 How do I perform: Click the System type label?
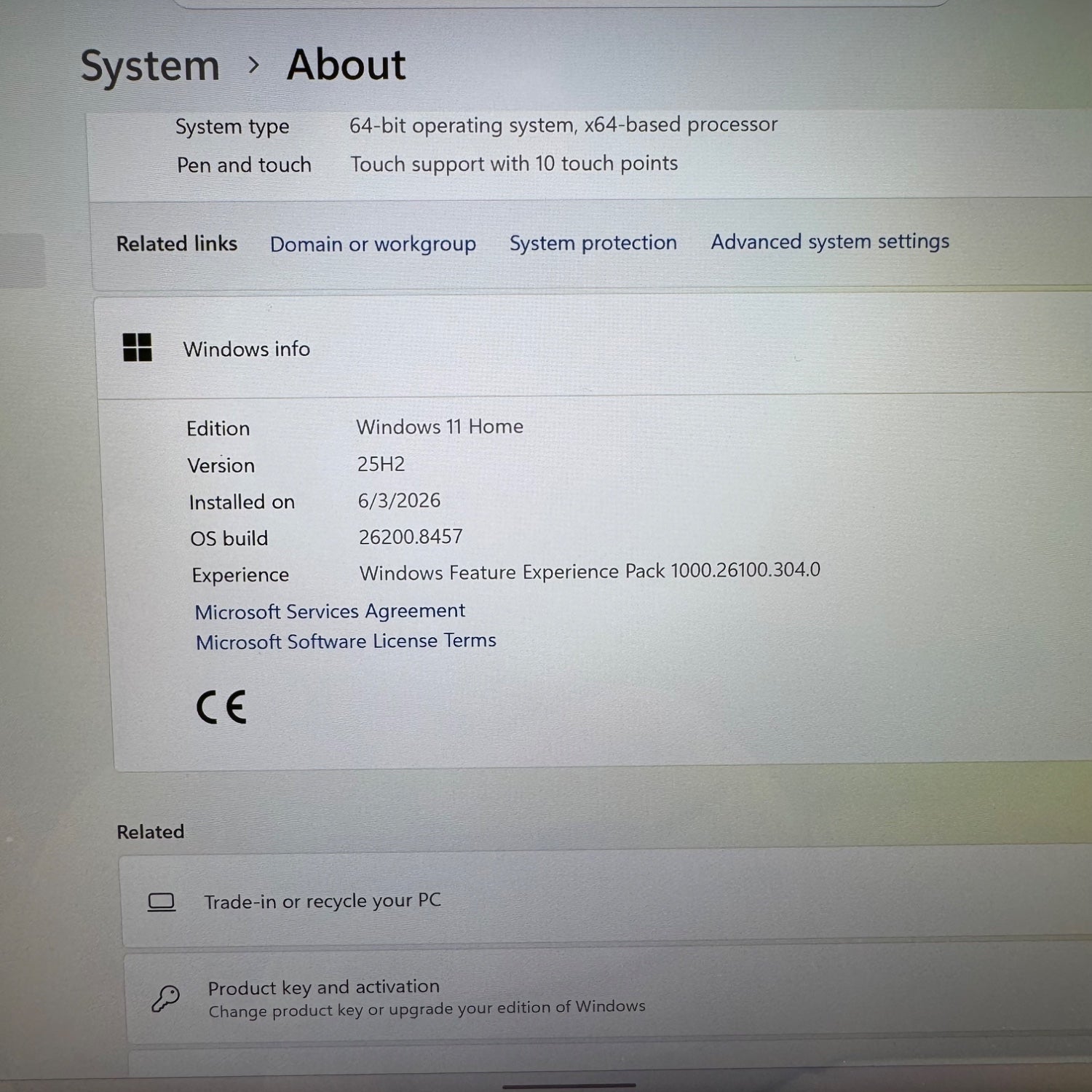(x=232, y=127)
